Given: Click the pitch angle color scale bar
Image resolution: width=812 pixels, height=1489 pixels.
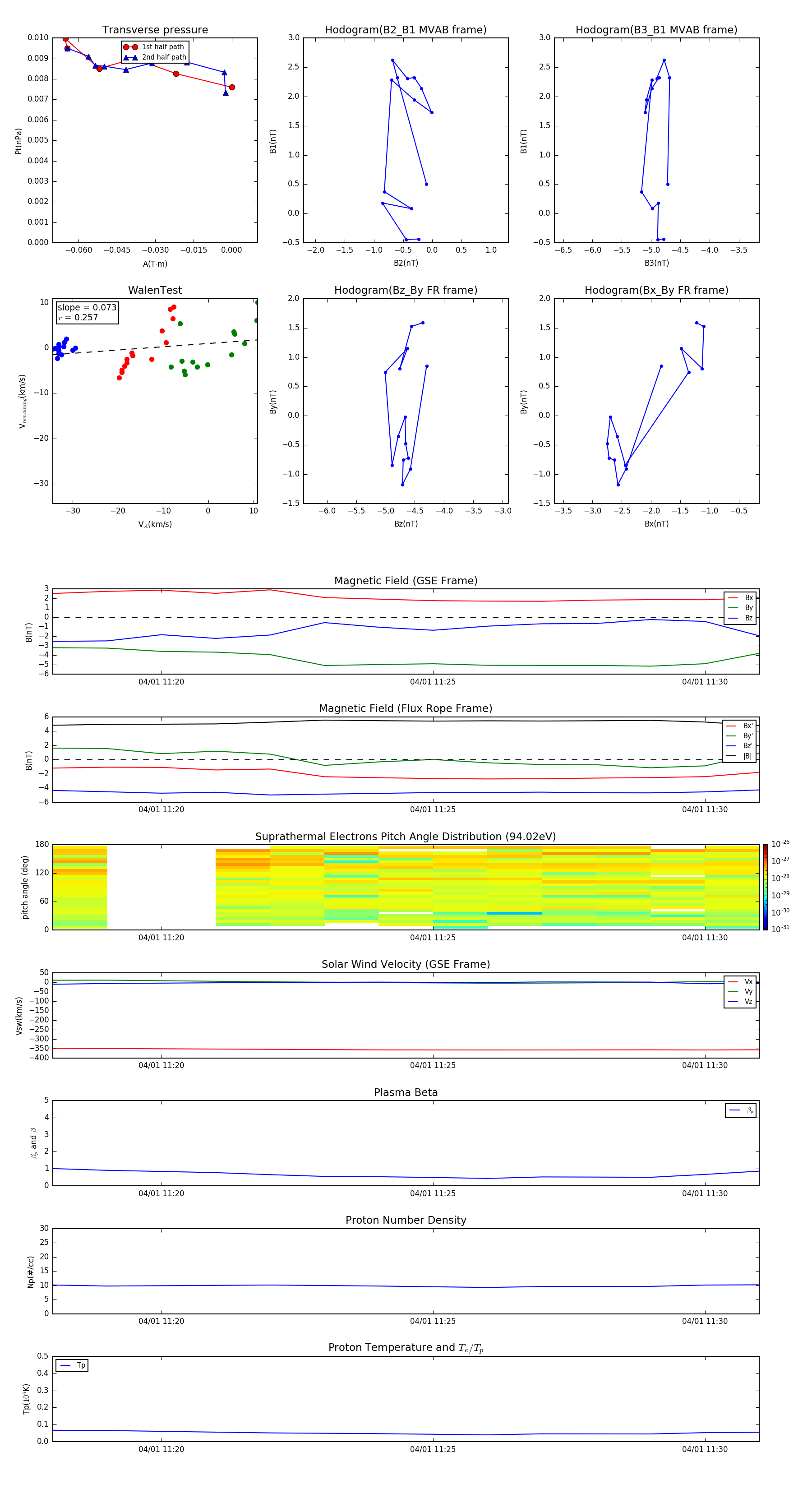Looking at the screenshot, I should [x=765, y=887].
